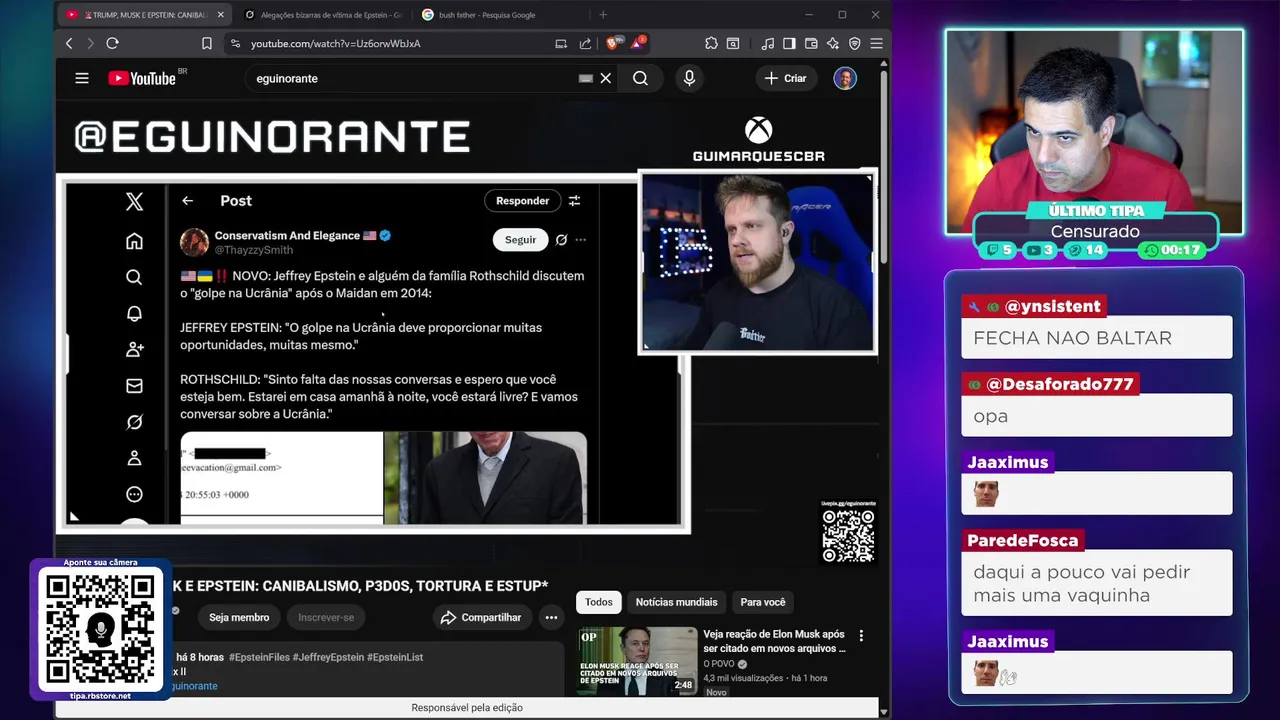Select the Para você filter chip
1280x720 pixels.
point(763,602)
